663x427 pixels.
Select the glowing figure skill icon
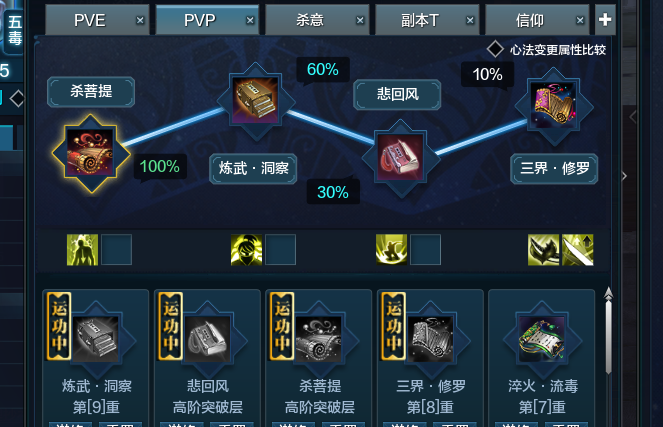tap(82, 250)
